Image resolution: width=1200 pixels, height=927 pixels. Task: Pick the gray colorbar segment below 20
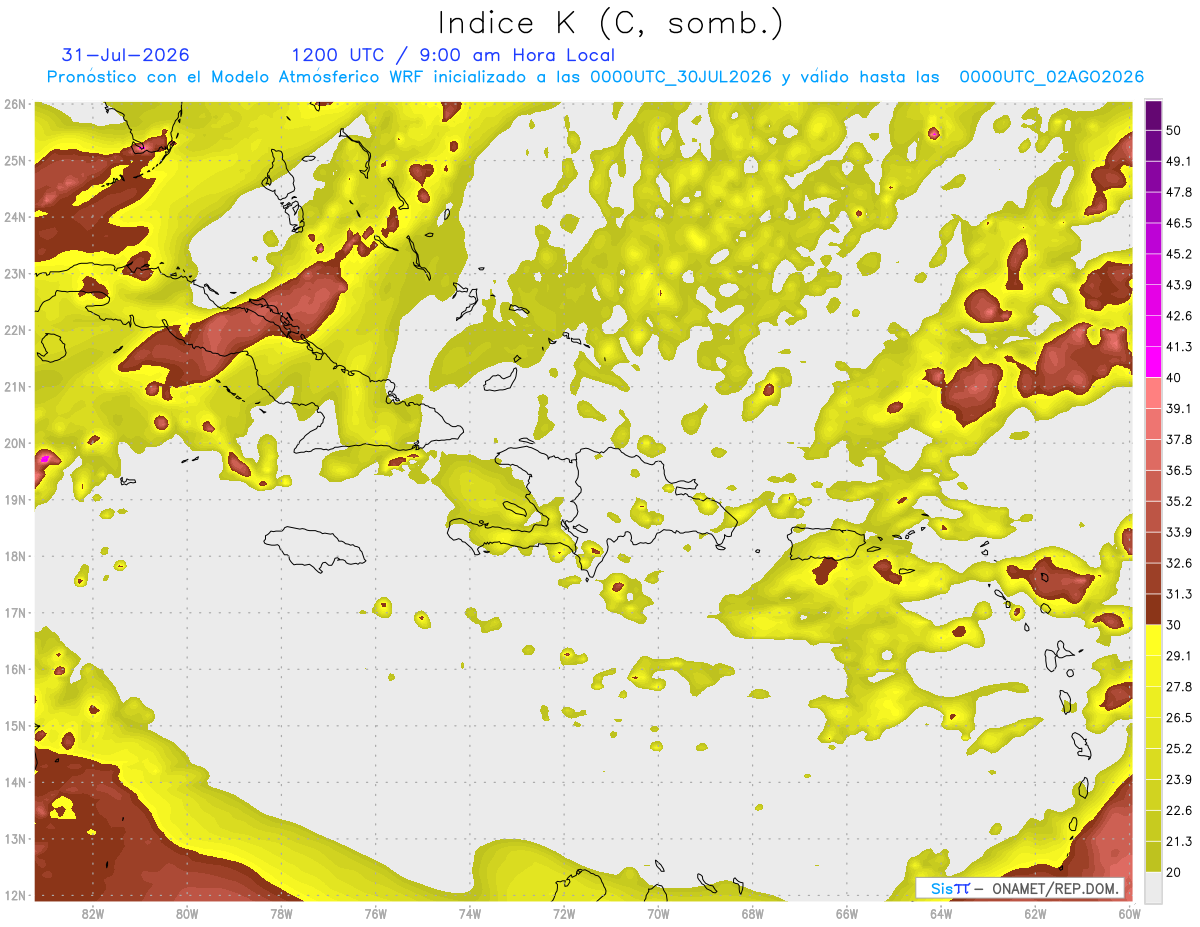click(x=1154, y=886)
